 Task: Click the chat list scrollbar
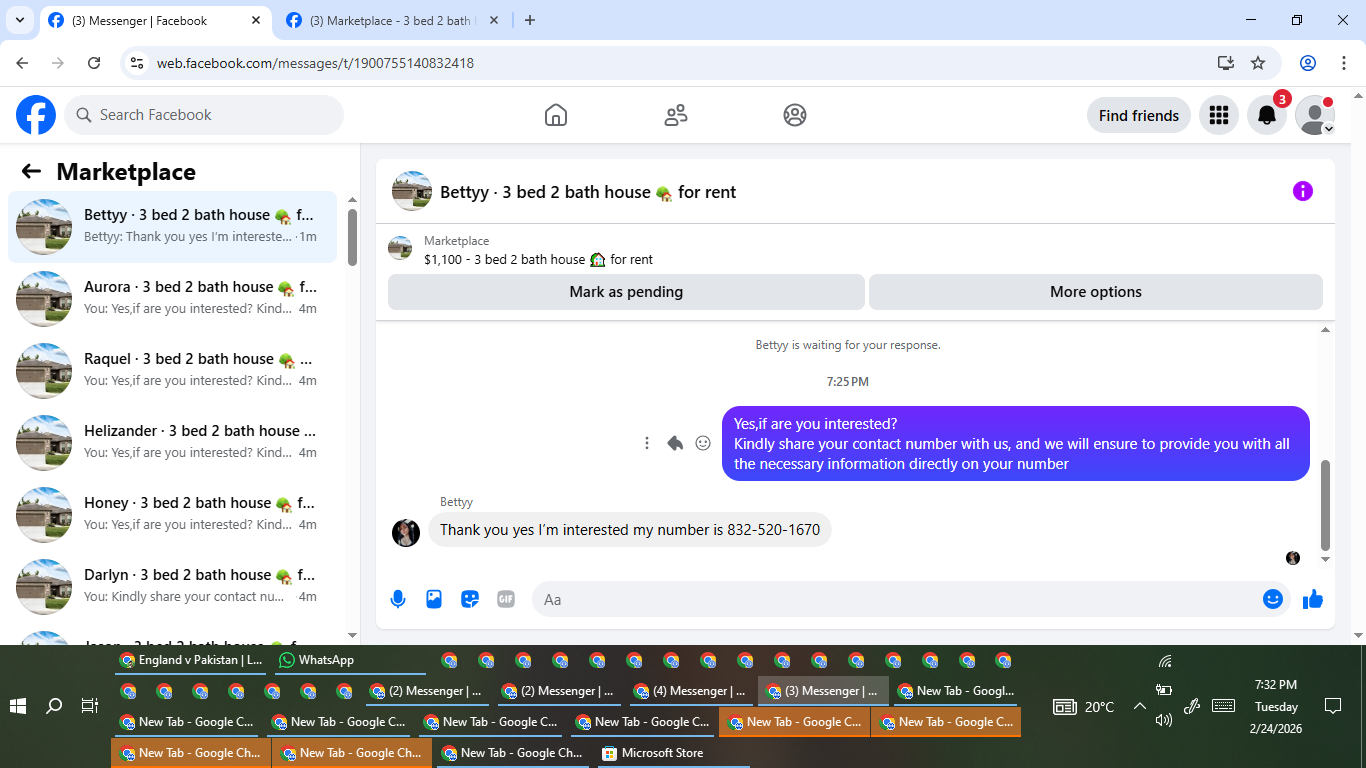coord(352,237)
